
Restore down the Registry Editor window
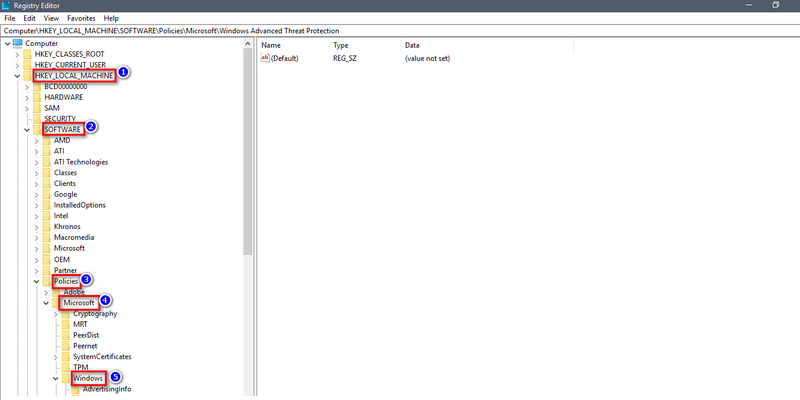pos(776,5)
